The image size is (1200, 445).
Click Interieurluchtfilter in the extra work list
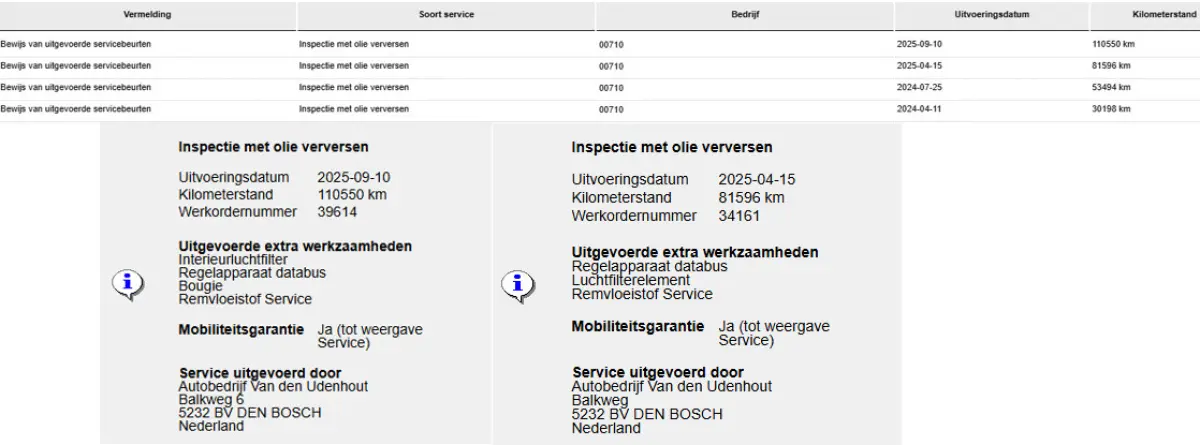233,259
